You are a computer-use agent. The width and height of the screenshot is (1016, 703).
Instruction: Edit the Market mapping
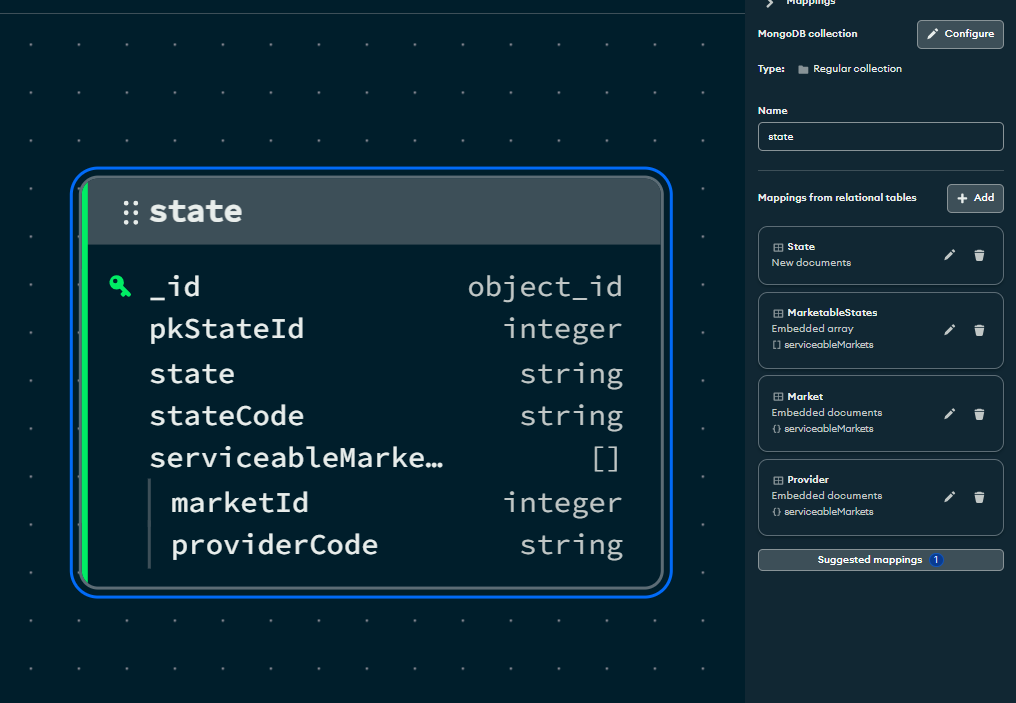[x=949, y=413]
